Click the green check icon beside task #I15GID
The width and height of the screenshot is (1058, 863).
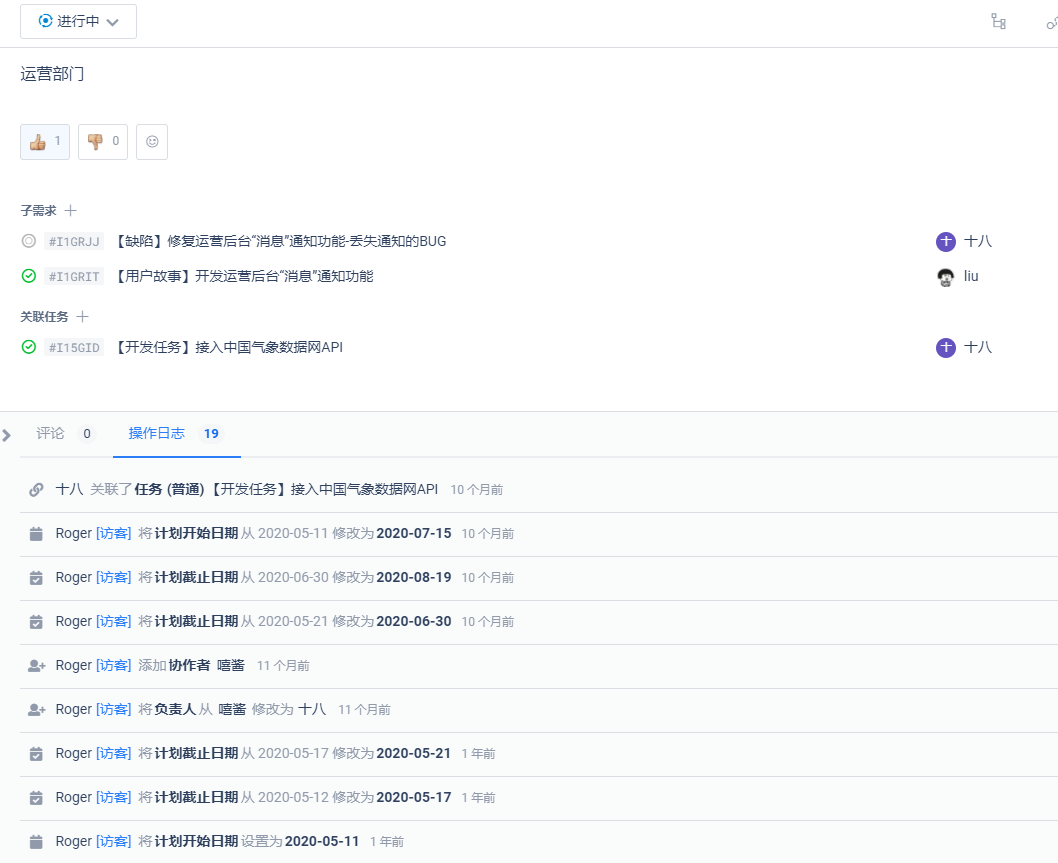(28, 347)
